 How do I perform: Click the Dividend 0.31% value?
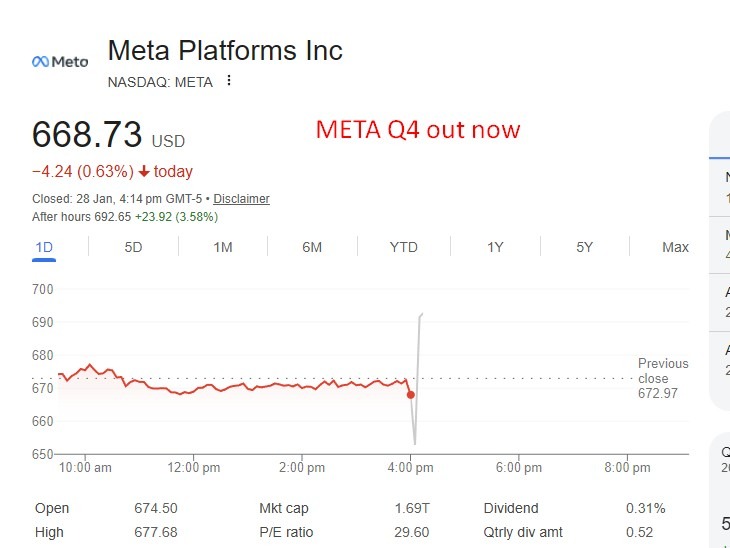point(645,508)
